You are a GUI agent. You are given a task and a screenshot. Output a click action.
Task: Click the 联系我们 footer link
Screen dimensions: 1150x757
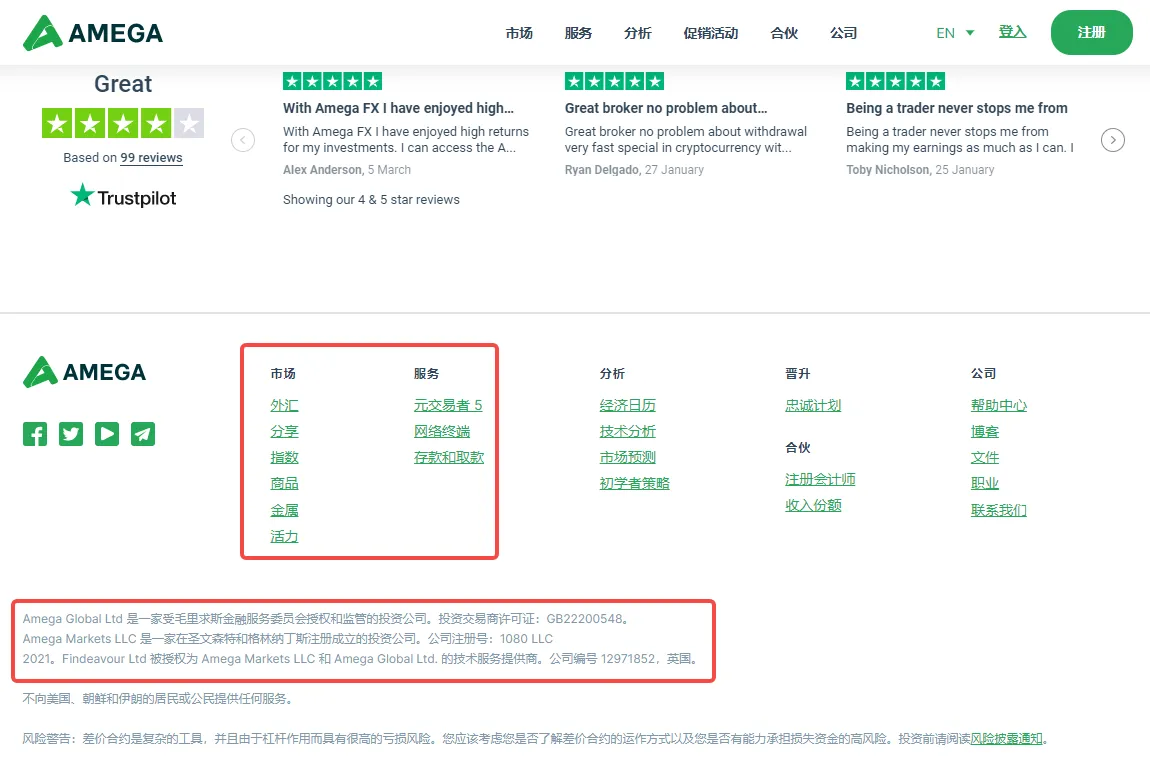tap(998, 511)
